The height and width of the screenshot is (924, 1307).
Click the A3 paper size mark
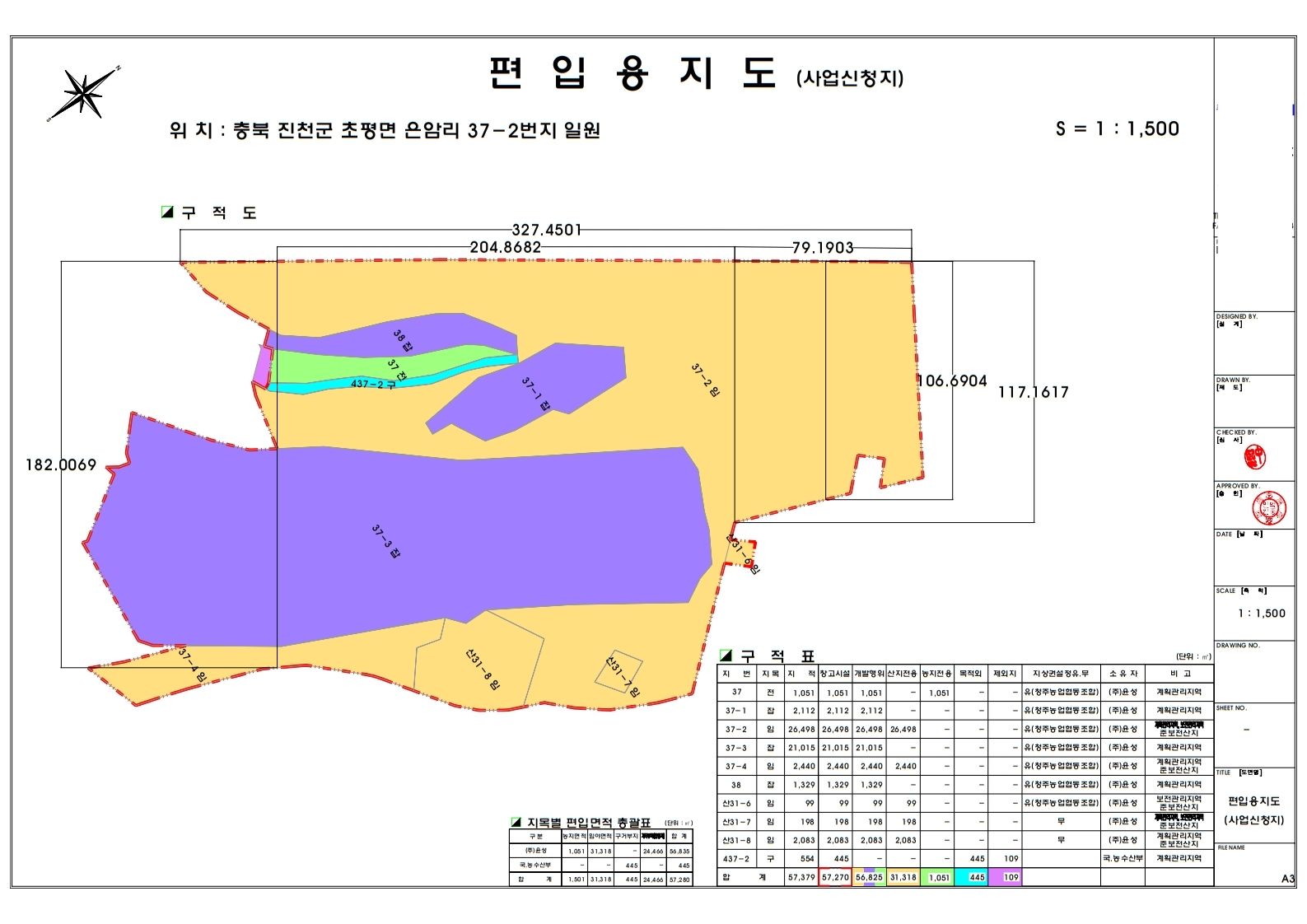(x=1288, y=879)
